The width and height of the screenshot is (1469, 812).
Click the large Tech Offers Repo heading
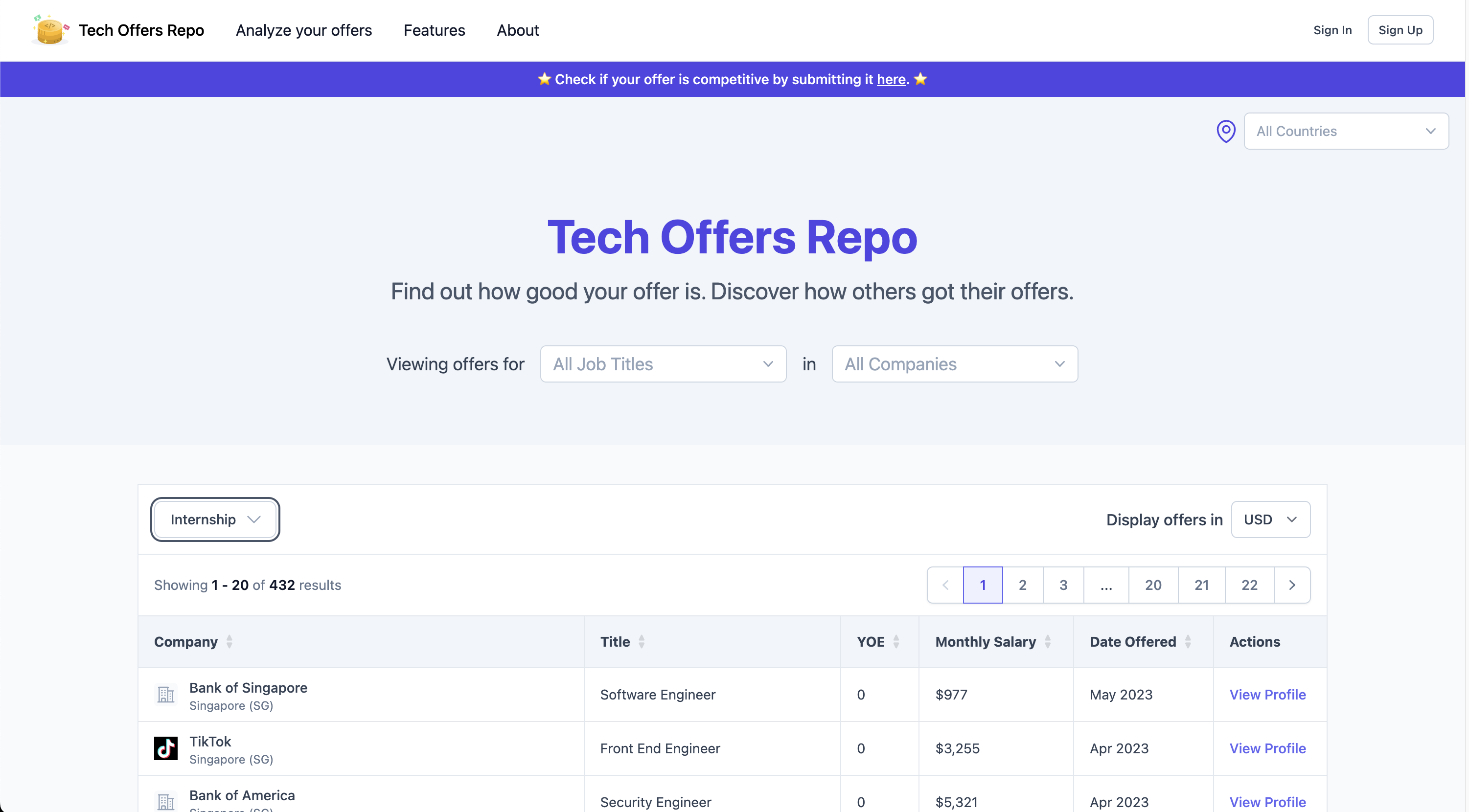click(732, 237)
